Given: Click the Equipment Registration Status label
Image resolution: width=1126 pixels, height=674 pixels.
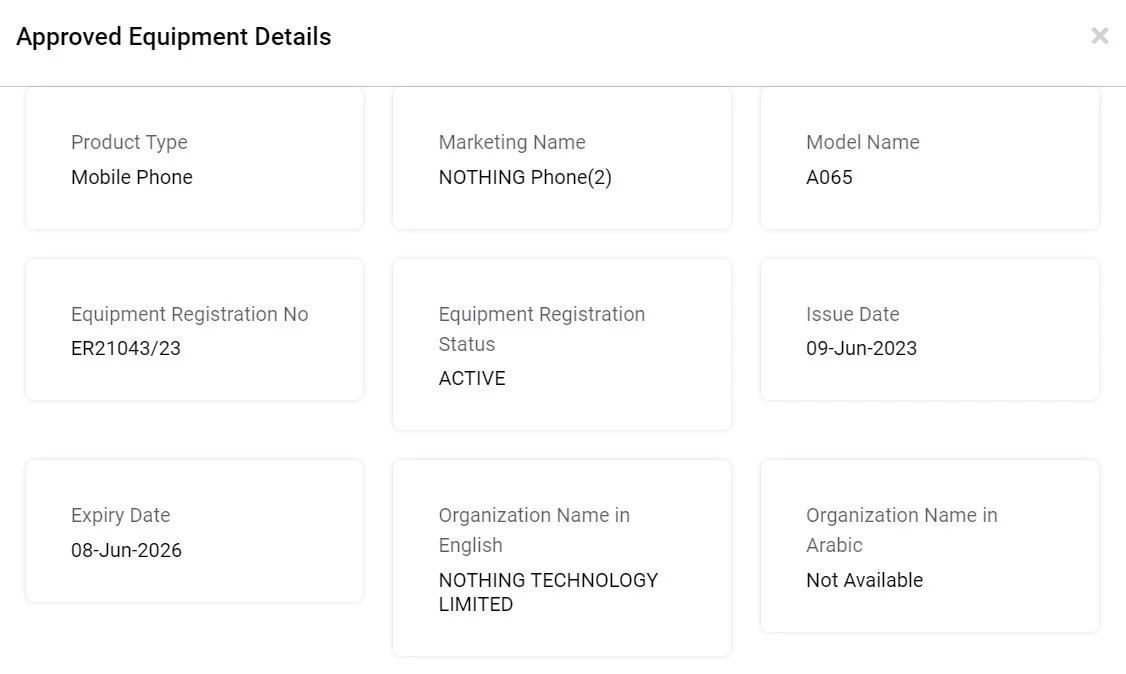Looking at the screenshot, I should 541,328.
